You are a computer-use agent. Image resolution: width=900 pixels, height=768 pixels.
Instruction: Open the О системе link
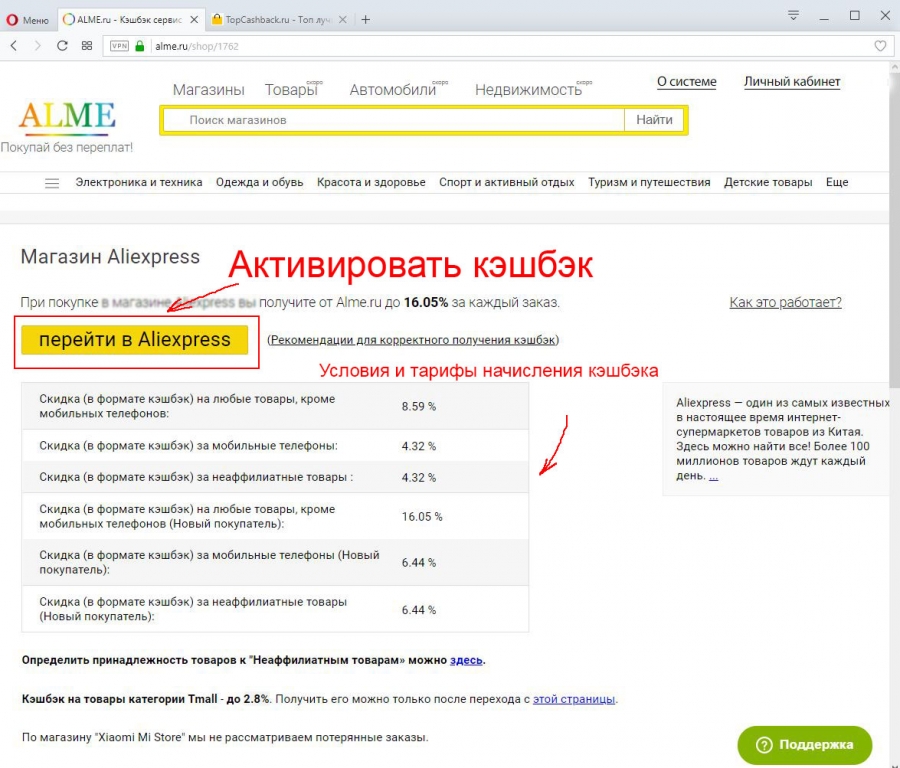686,82
